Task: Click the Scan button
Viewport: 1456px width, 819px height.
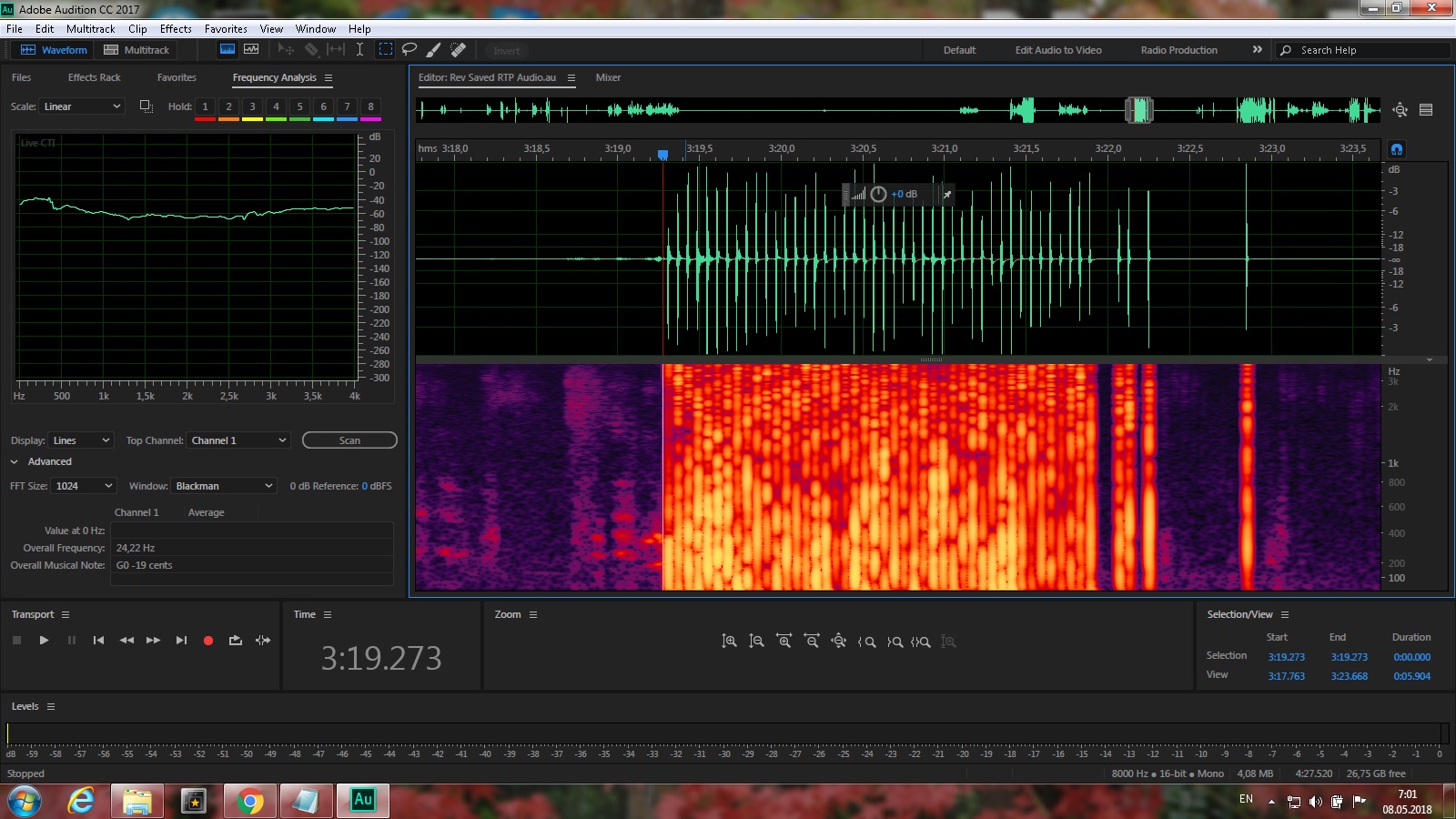Action: click(x=349, y=440)
